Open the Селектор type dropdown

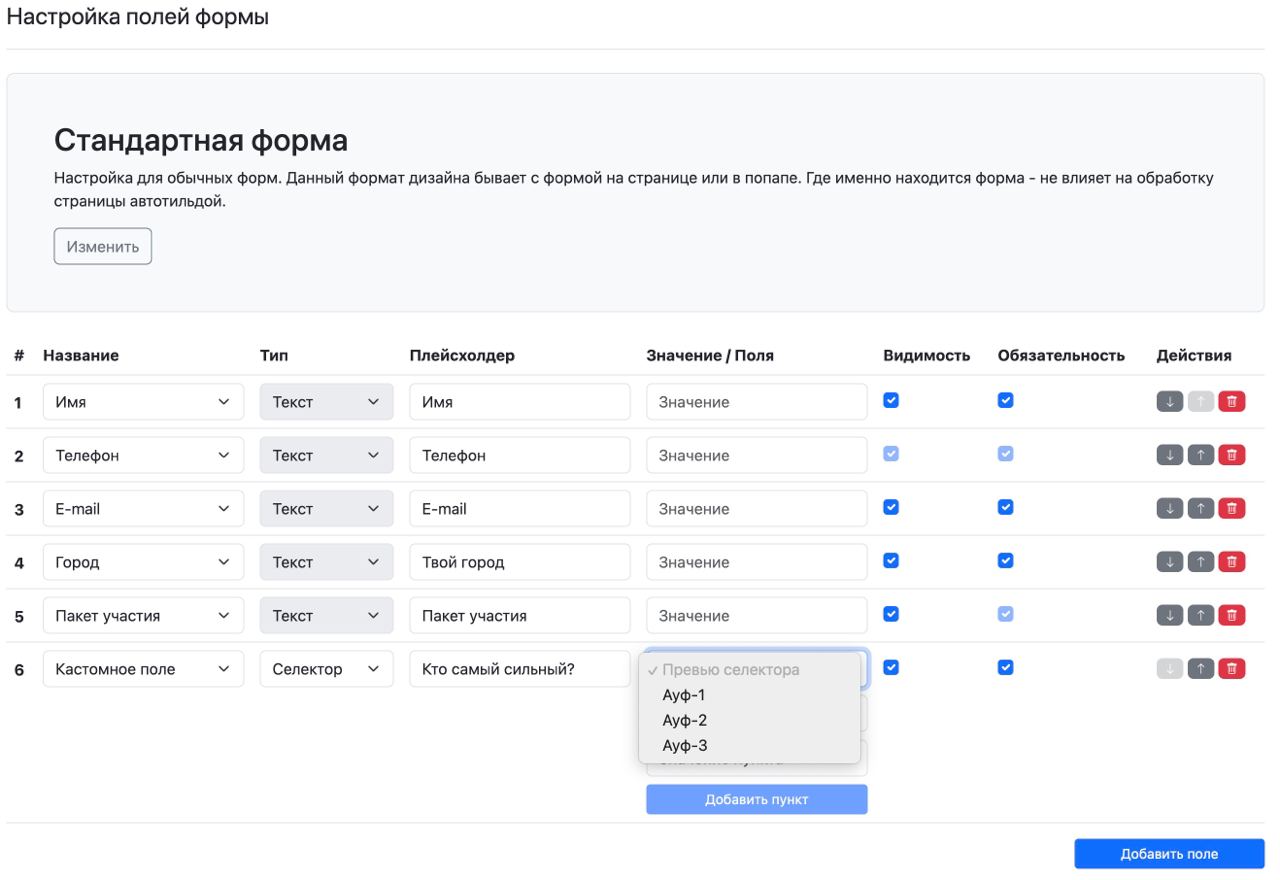coord(326,669)
